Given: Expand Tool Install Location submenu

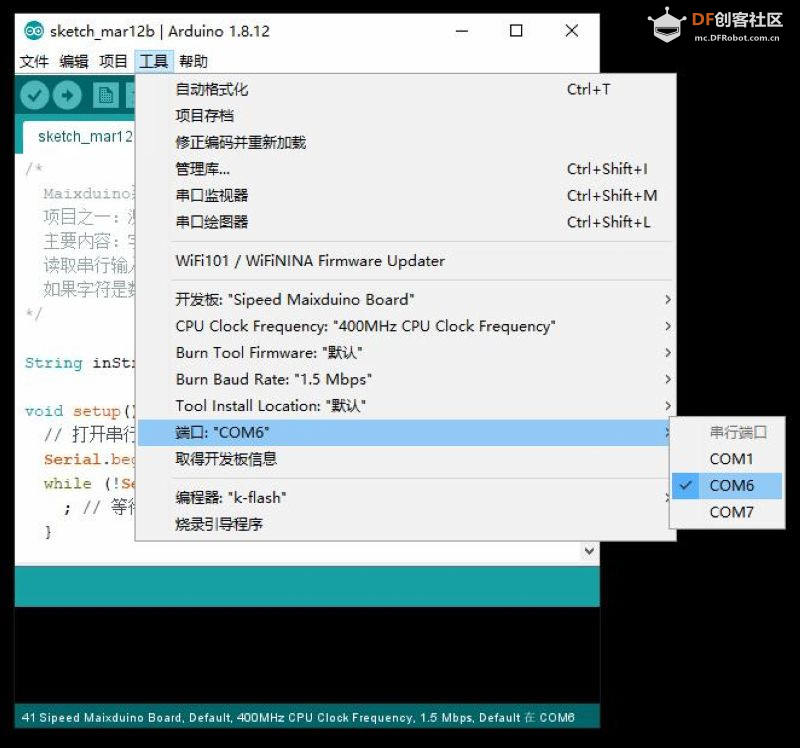Looking at the screenshot, I should [407, 406].
